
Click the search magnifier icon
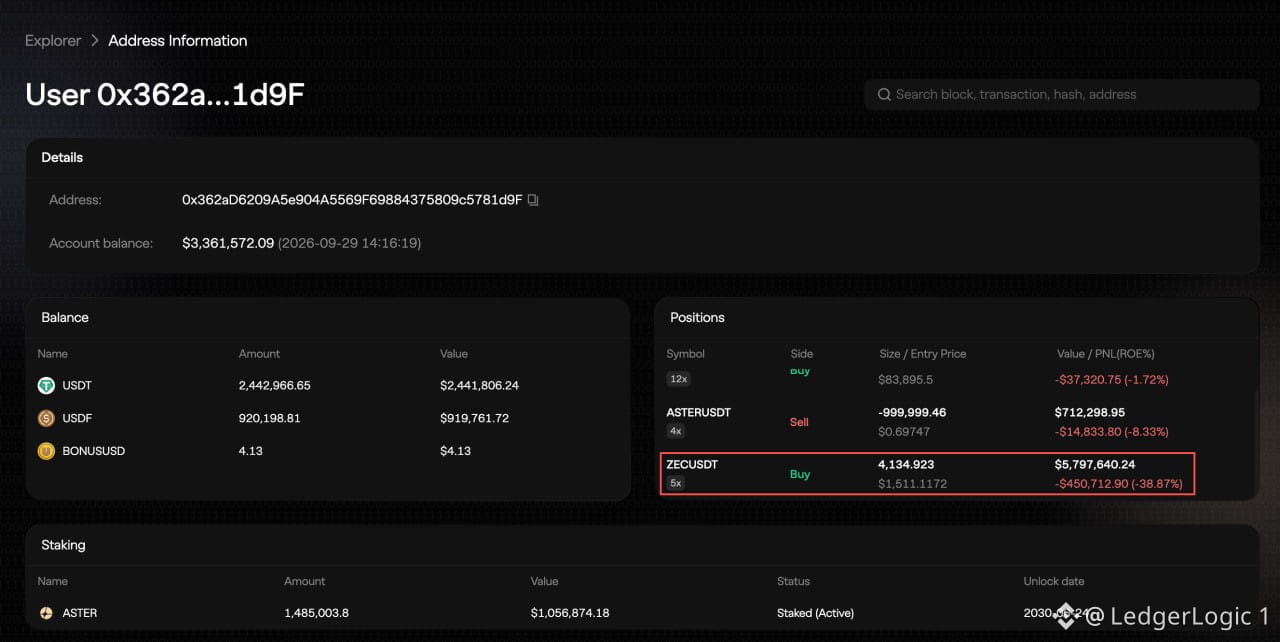pos(884,95)
